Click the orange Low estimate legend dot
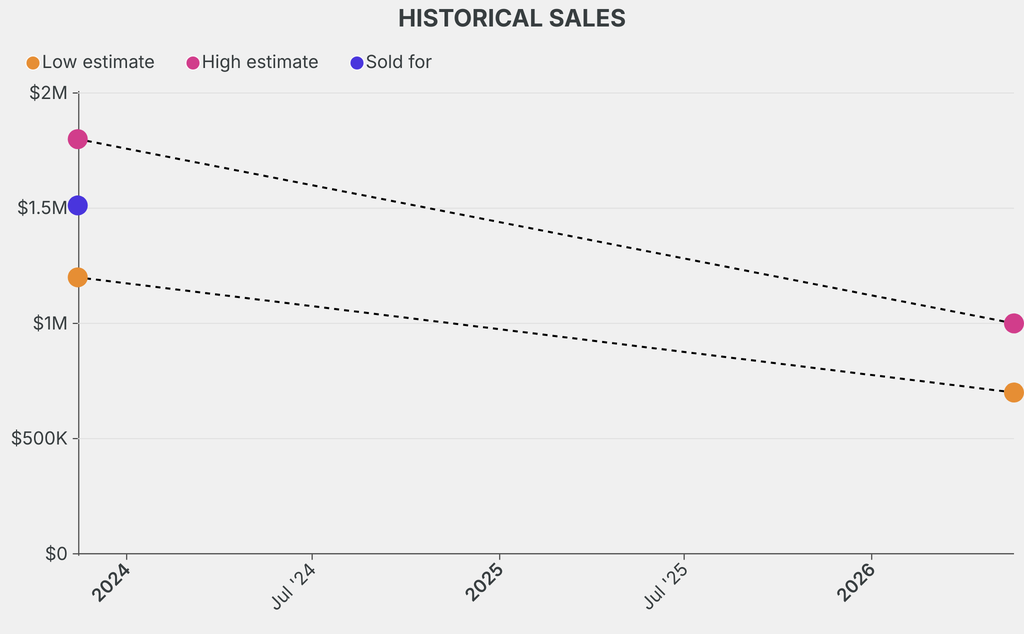1024x634 pixels. 33,63
